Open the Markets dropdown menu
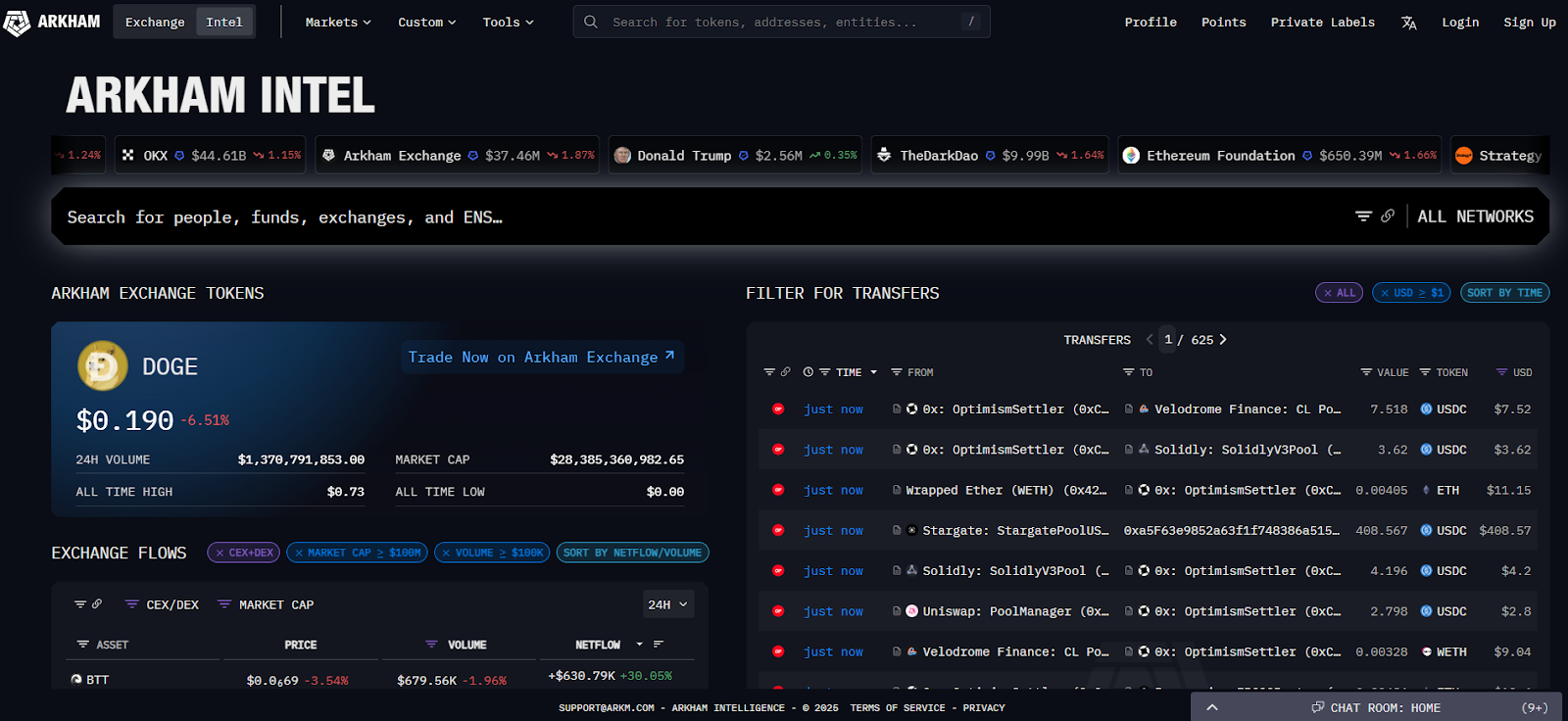 [x=338, y=22]
